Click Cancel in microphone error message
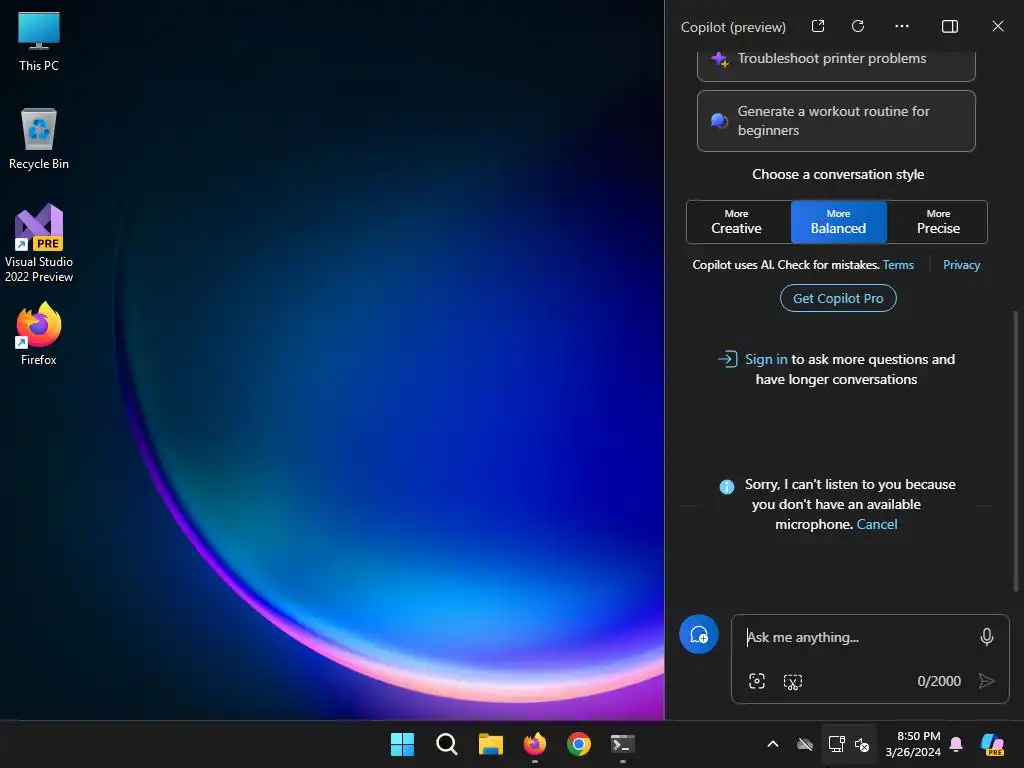Image resolution: width=1024 pixels, height=768 pixels. pyautogui.click(x=876, y=524)
